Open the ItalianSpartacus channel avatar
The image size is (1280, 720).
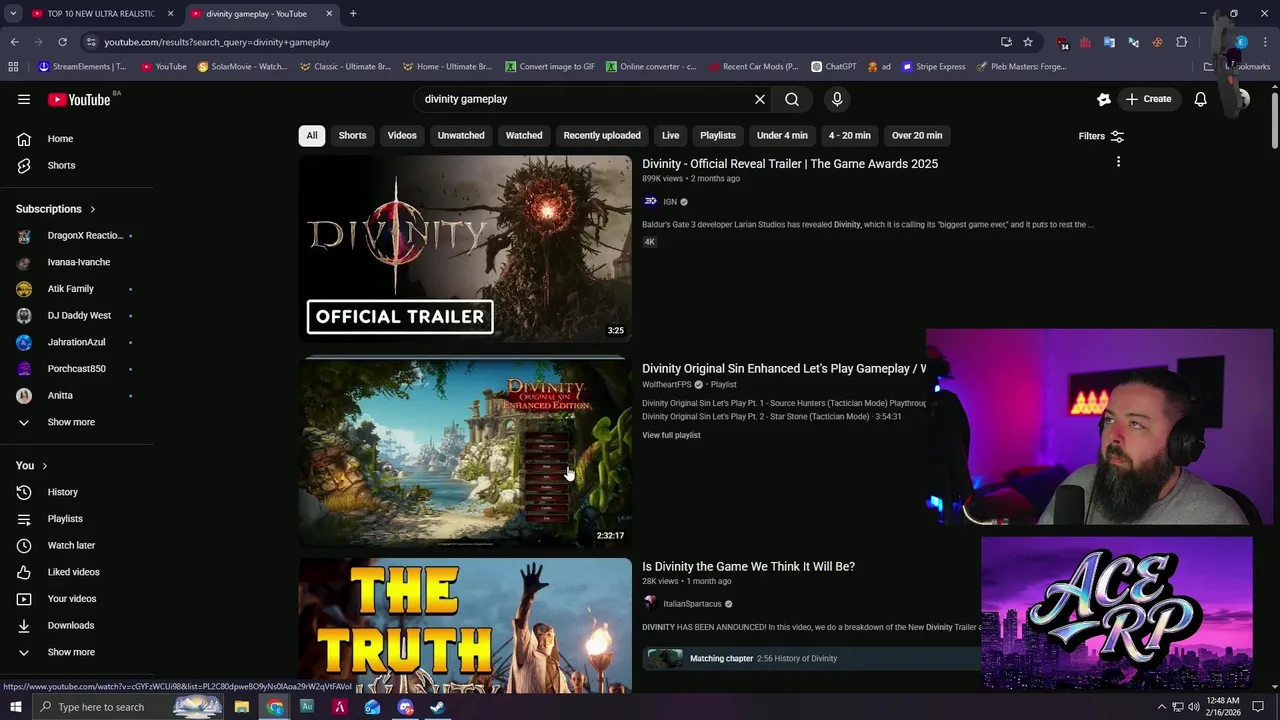(x=650, y=603)
